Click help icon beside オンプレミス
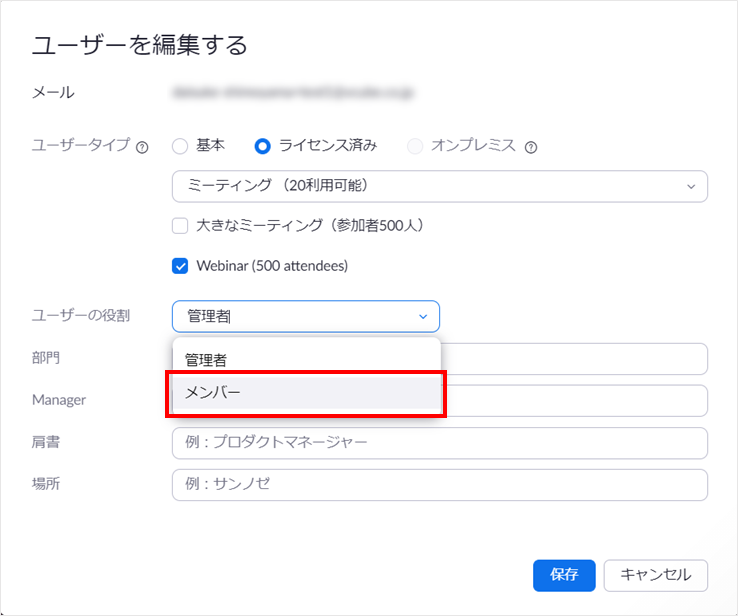The height and width of the screenshot is (616, 738). tap(531, 148)
